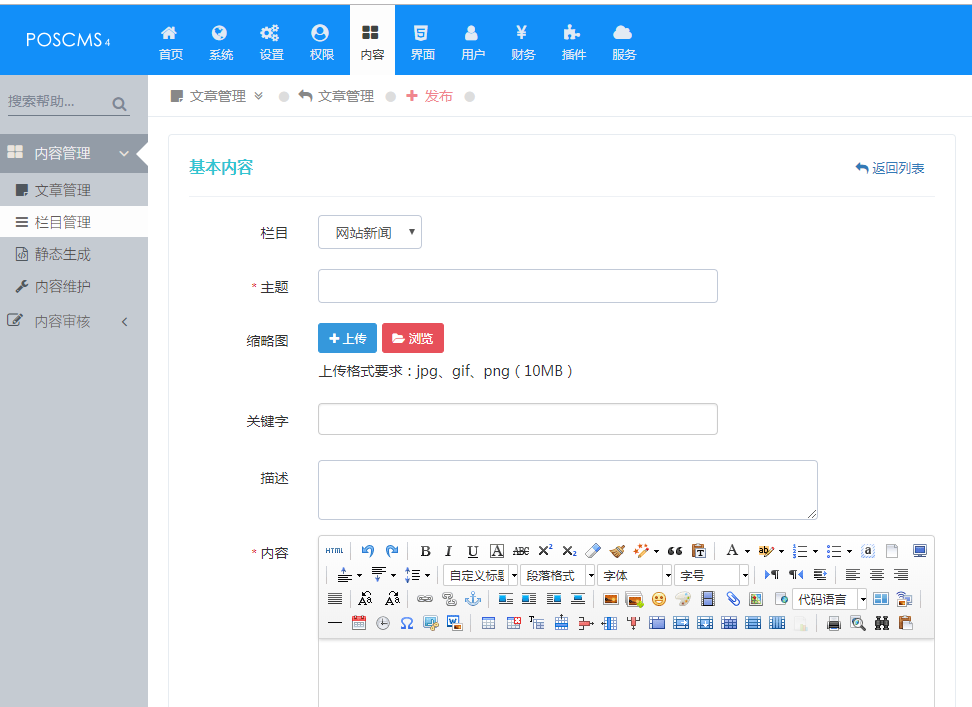Click the 返回列表 link to go back
Viewport: 972px width, 707px height.
[x=890, y=169]
